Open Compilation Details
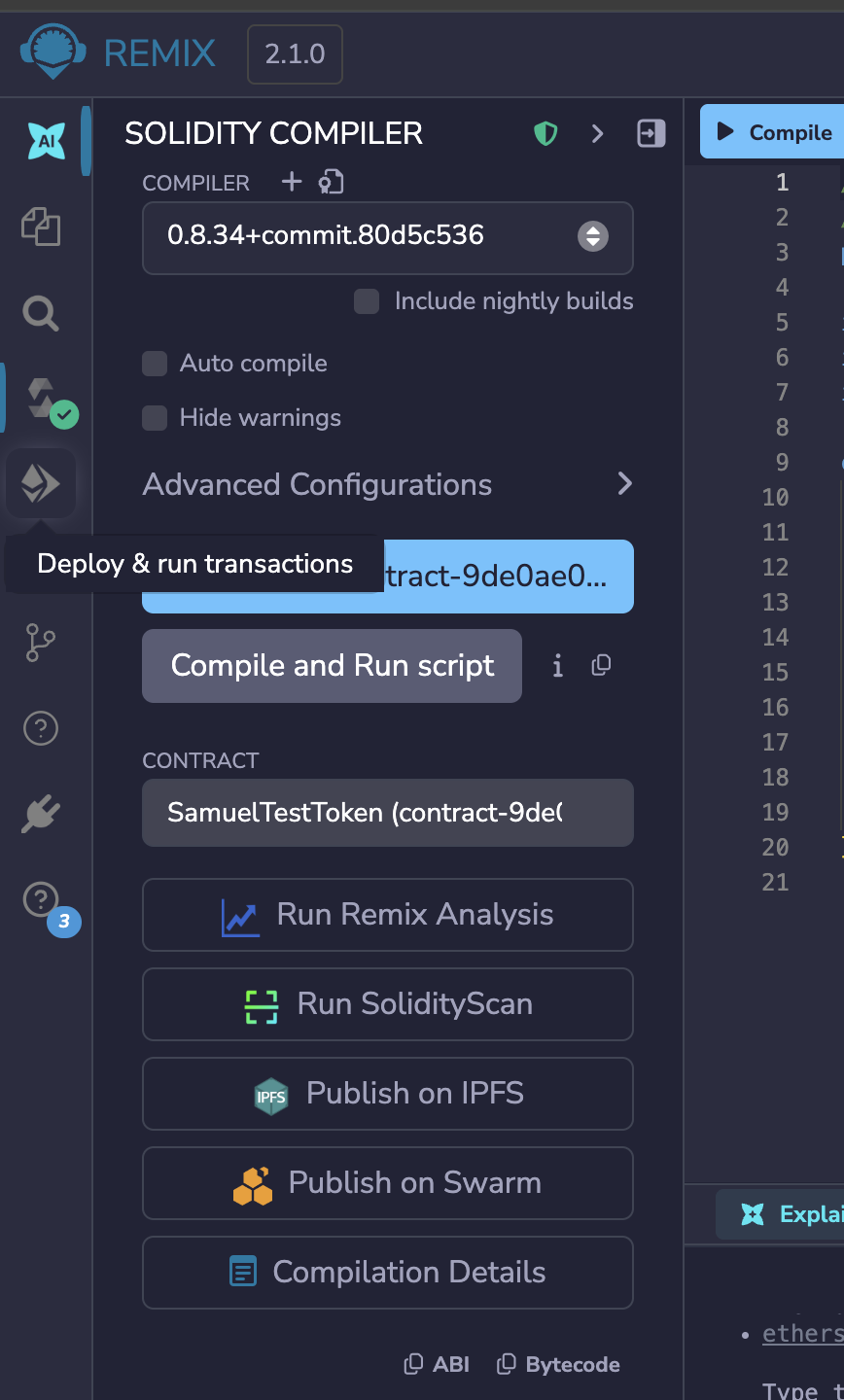Viewport: 844px width, 1400px height. pyautogui.click(x=388, y=1273)
